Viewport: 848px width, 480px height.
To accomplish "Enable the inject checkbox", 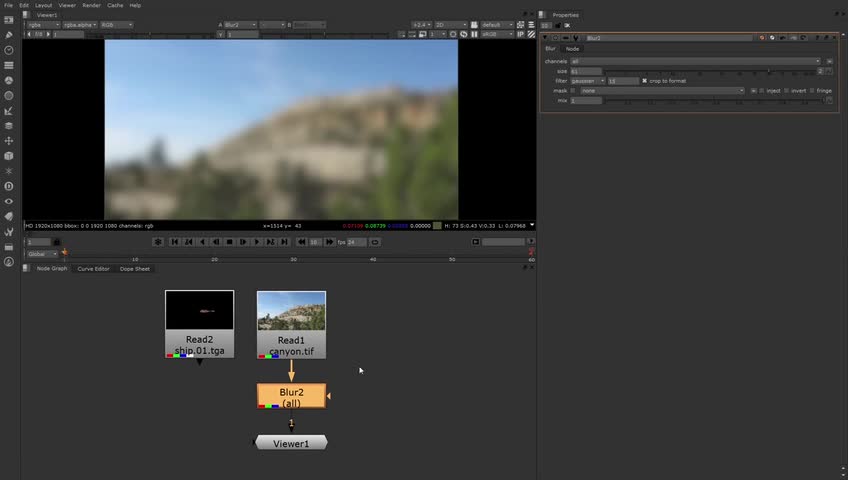I will [761, 91].
